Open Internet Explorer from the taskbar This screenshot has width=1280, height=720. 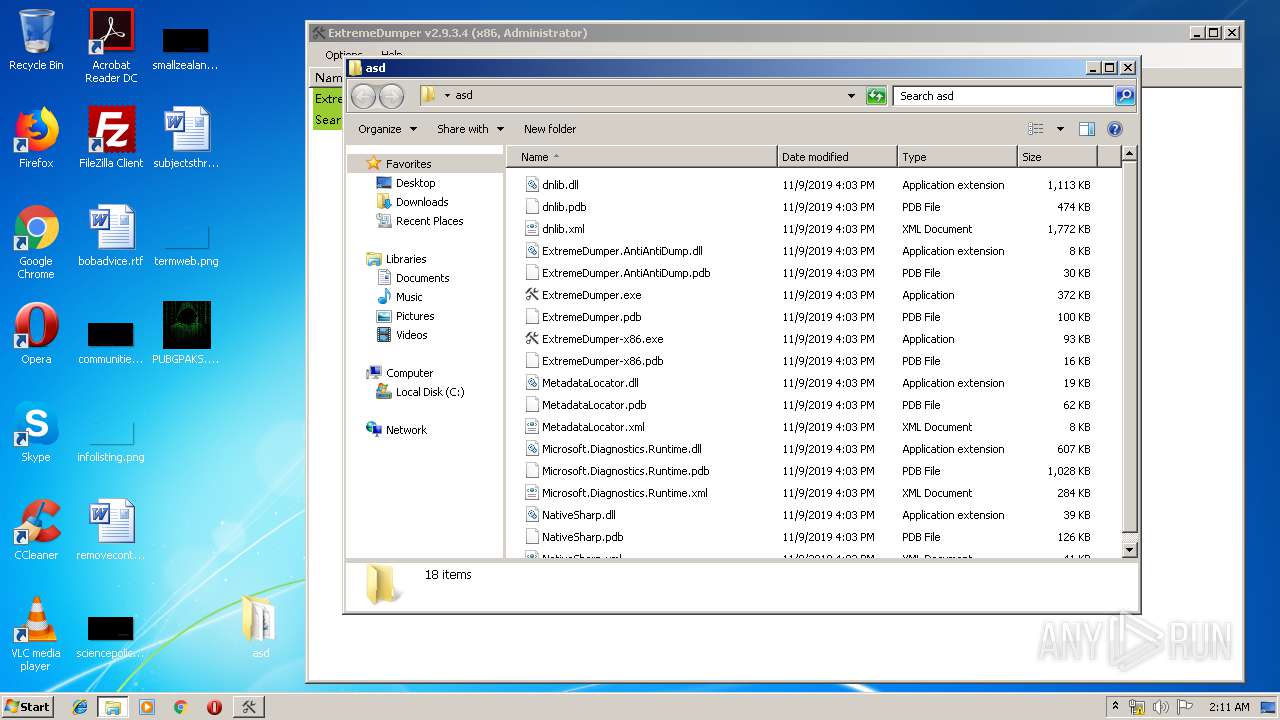tap(80, 707)
